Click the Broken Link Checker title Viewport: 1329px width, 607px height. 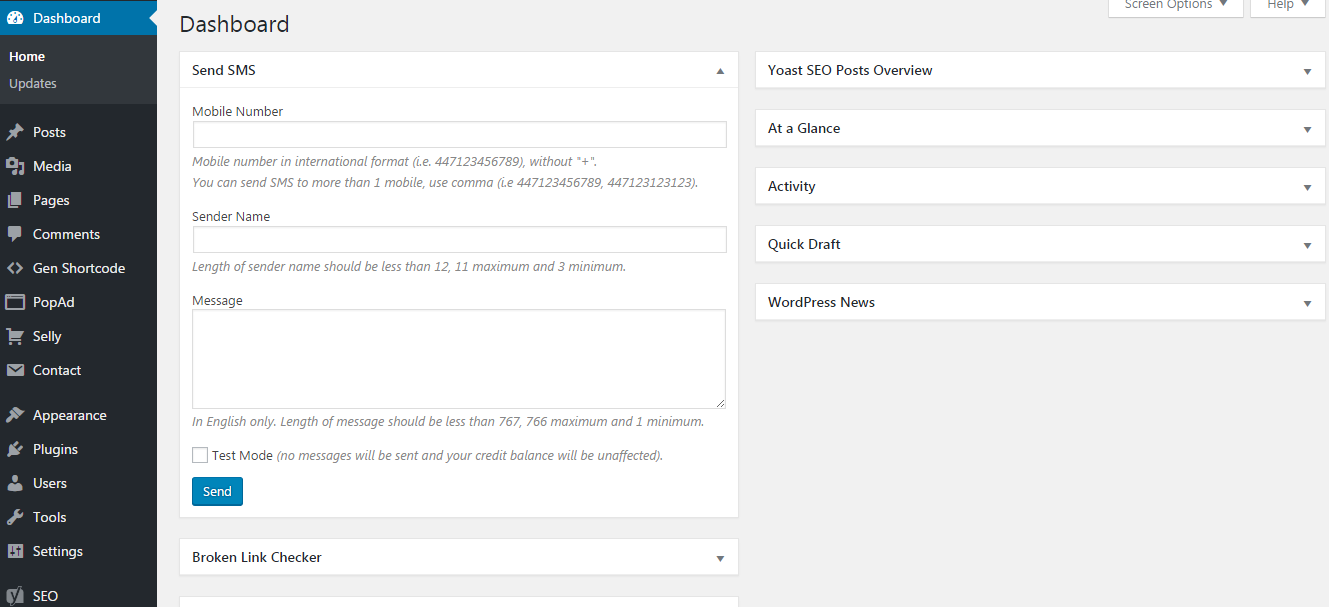[x=257, y=558]
